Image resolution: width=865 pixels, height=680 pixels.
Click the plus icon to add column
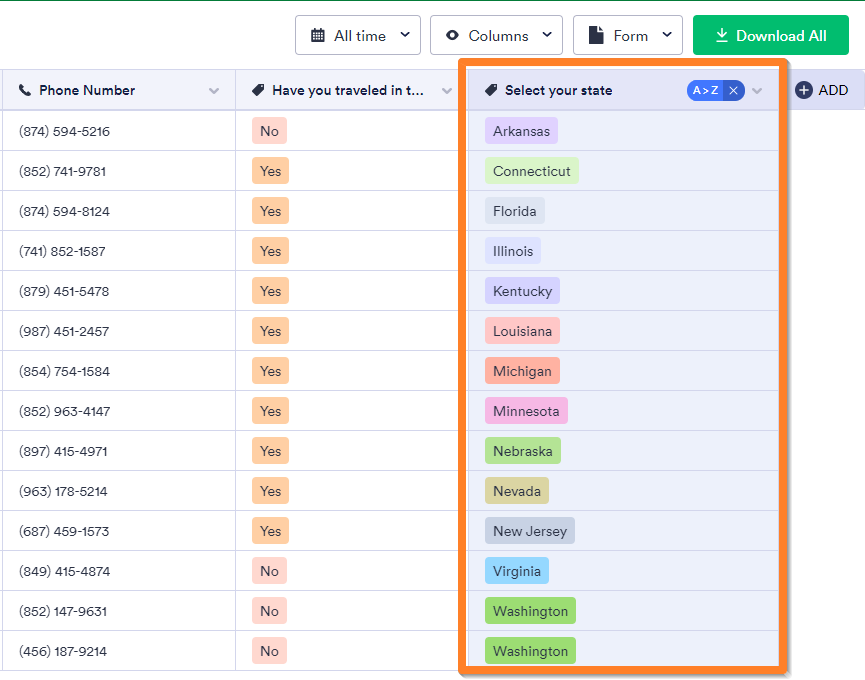coord(804,90)
